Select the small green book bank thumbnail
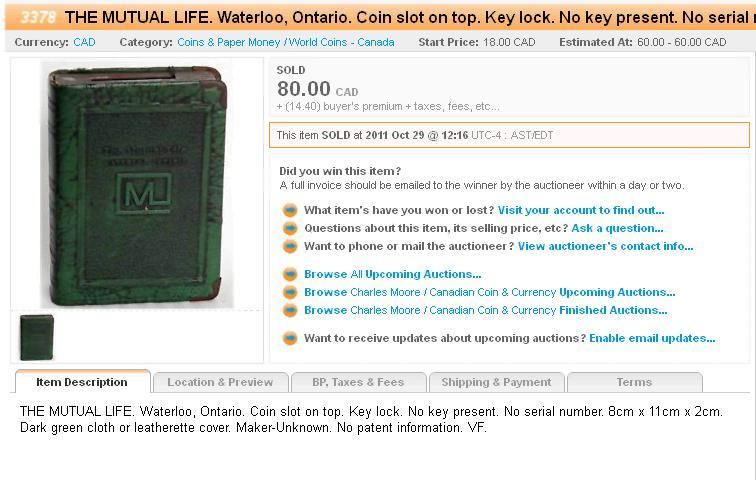Image resolution: width=756 pixels, height=480 pixels. [x=37, y=337]
